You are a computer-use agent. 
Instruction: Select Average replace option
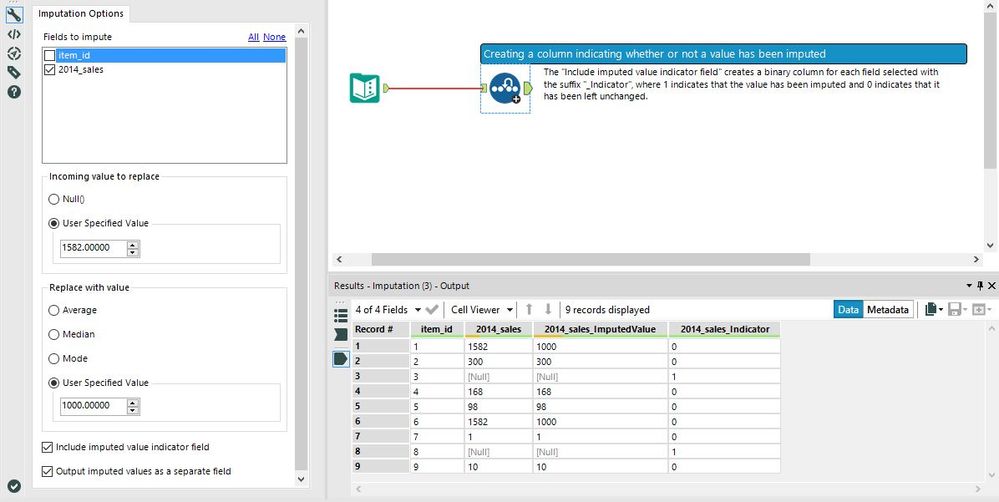(54, 310)
